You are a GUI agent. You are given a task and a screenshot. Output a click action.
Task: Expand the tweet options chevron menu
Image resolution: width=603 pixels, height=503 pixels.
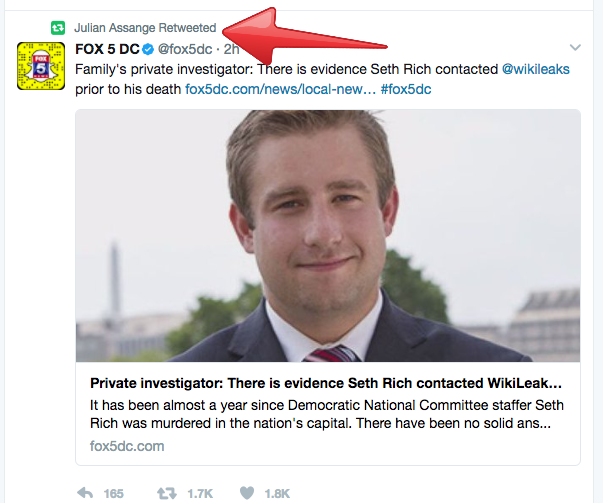(x=575, y=47)
